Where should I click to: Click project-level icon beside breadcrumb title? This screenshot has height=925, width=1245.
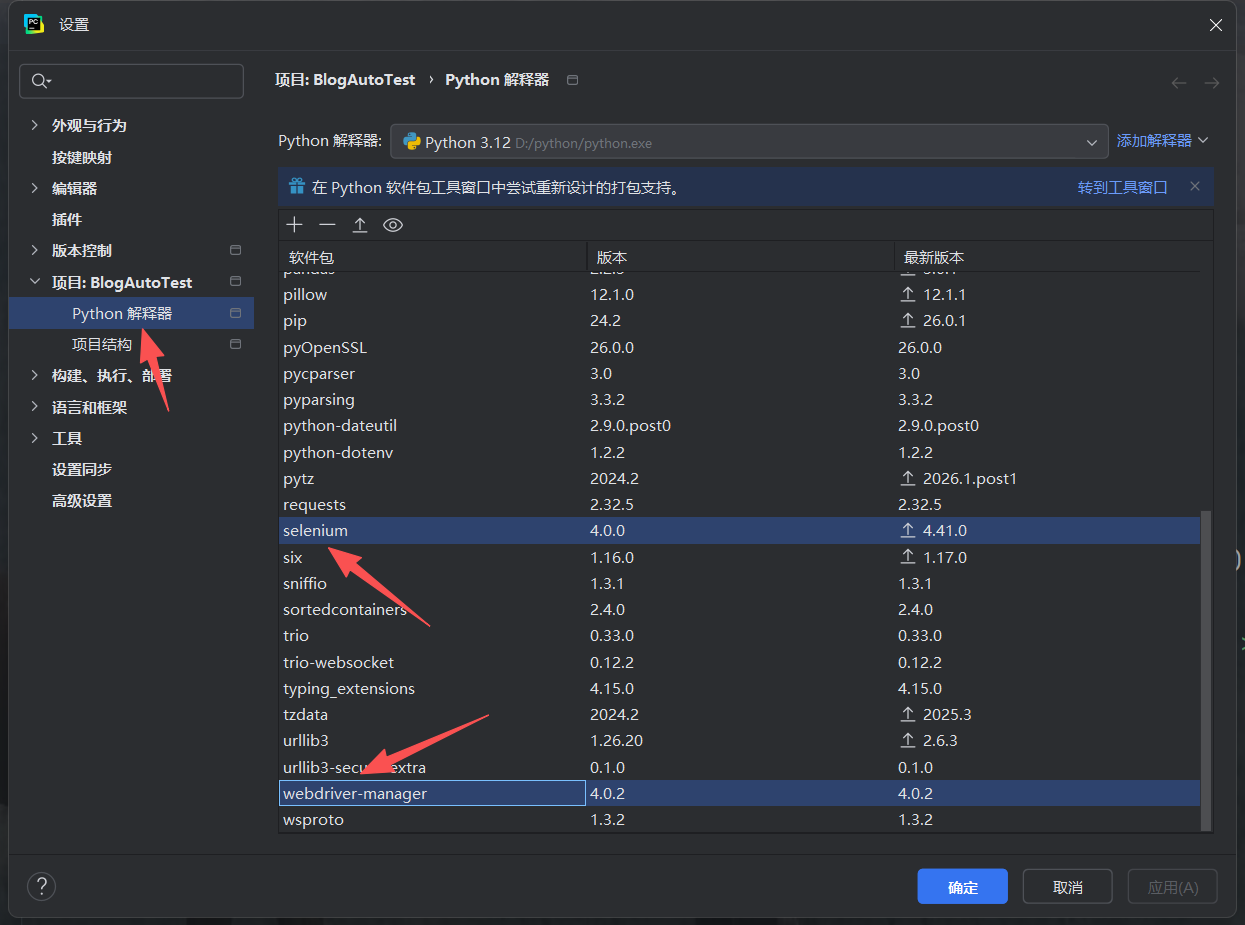click(572, 80)
